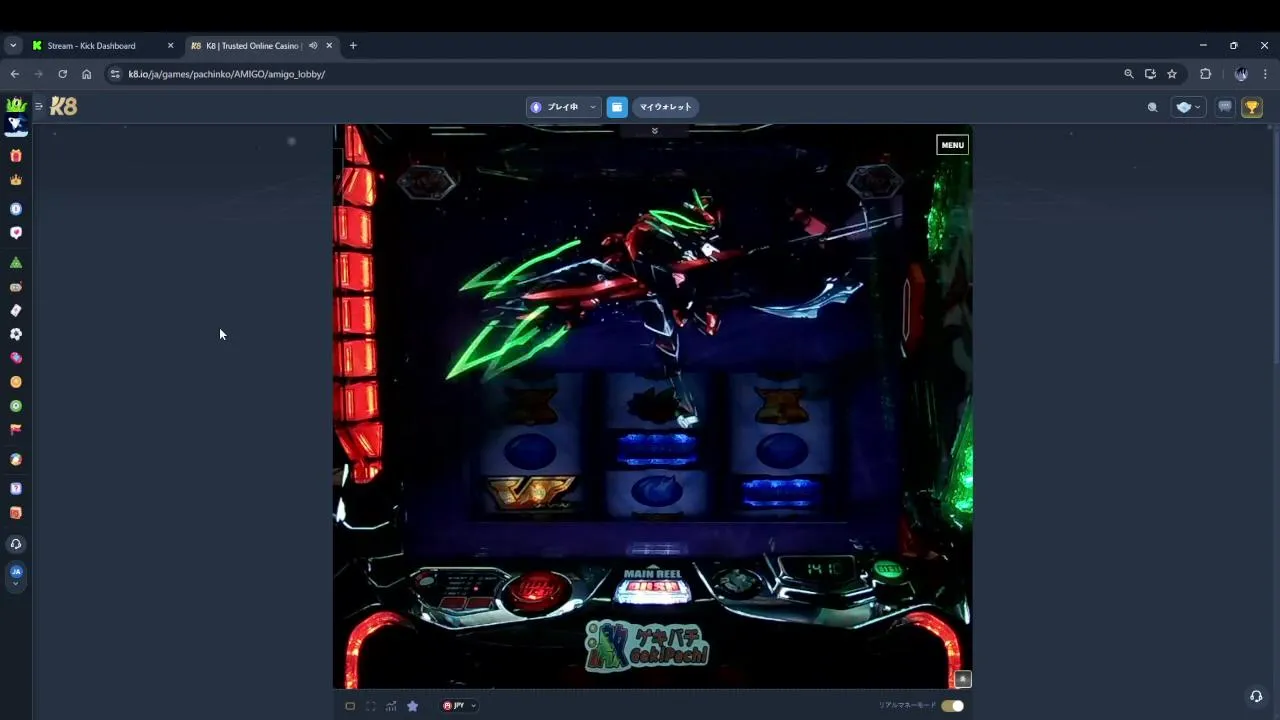Open the browser extensions puzzle icon
The image size is (1280, 720).
tap(1205, 74)
